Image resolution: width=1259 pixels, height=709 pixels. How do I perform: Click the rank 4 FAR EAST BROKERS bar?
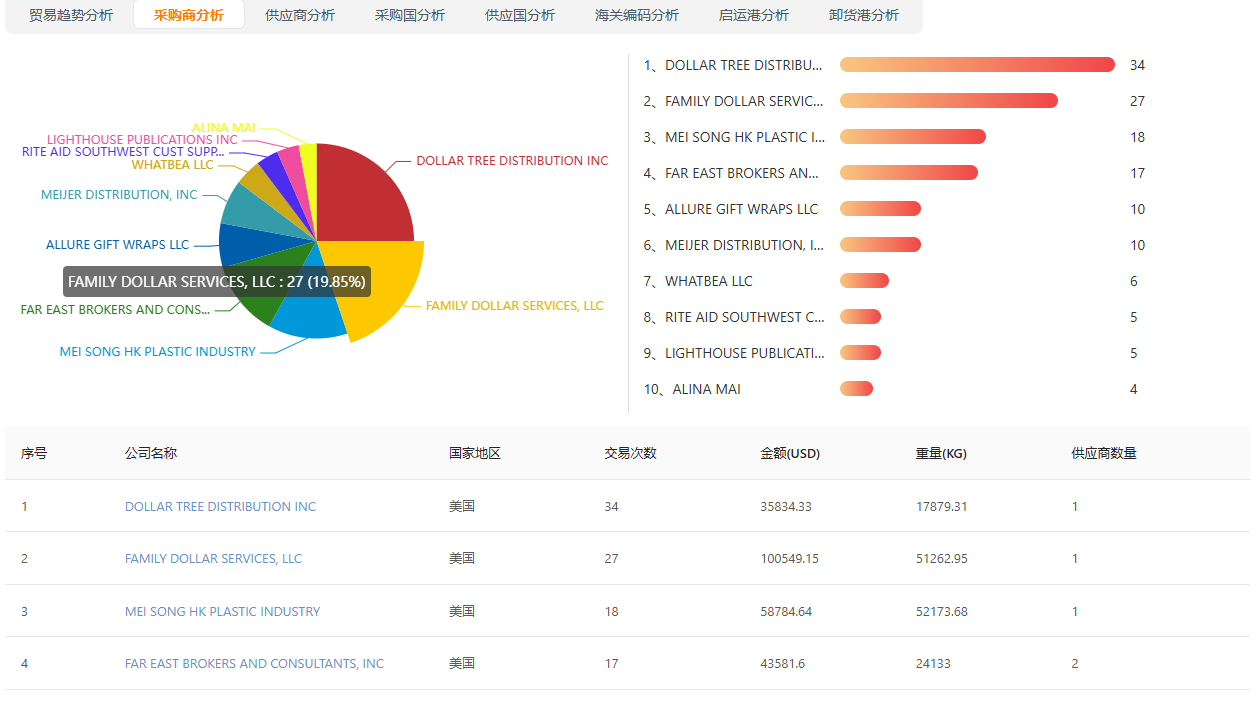[909, 173]
